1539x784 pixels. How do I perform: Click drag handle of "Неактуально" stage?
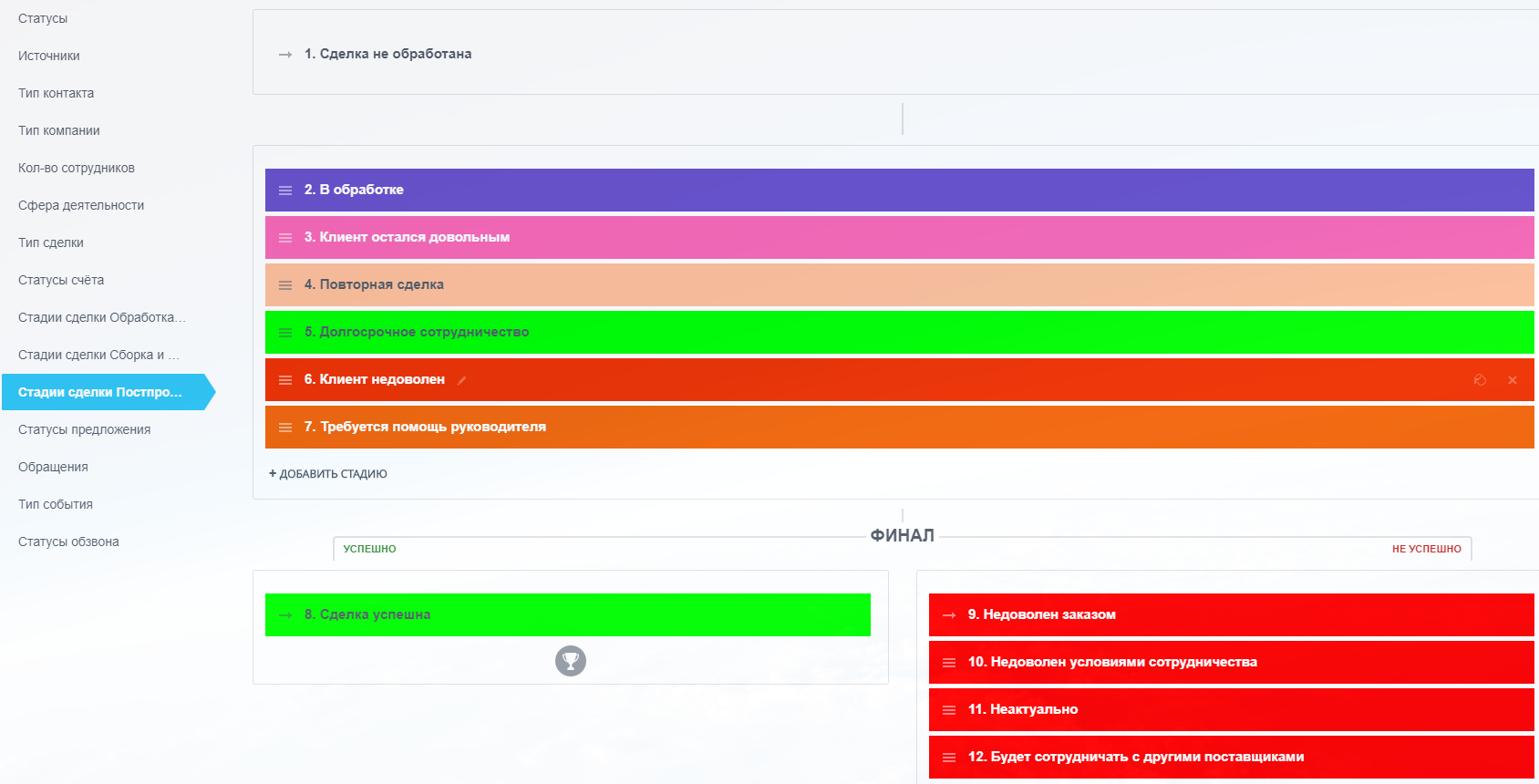pos(949,710)
